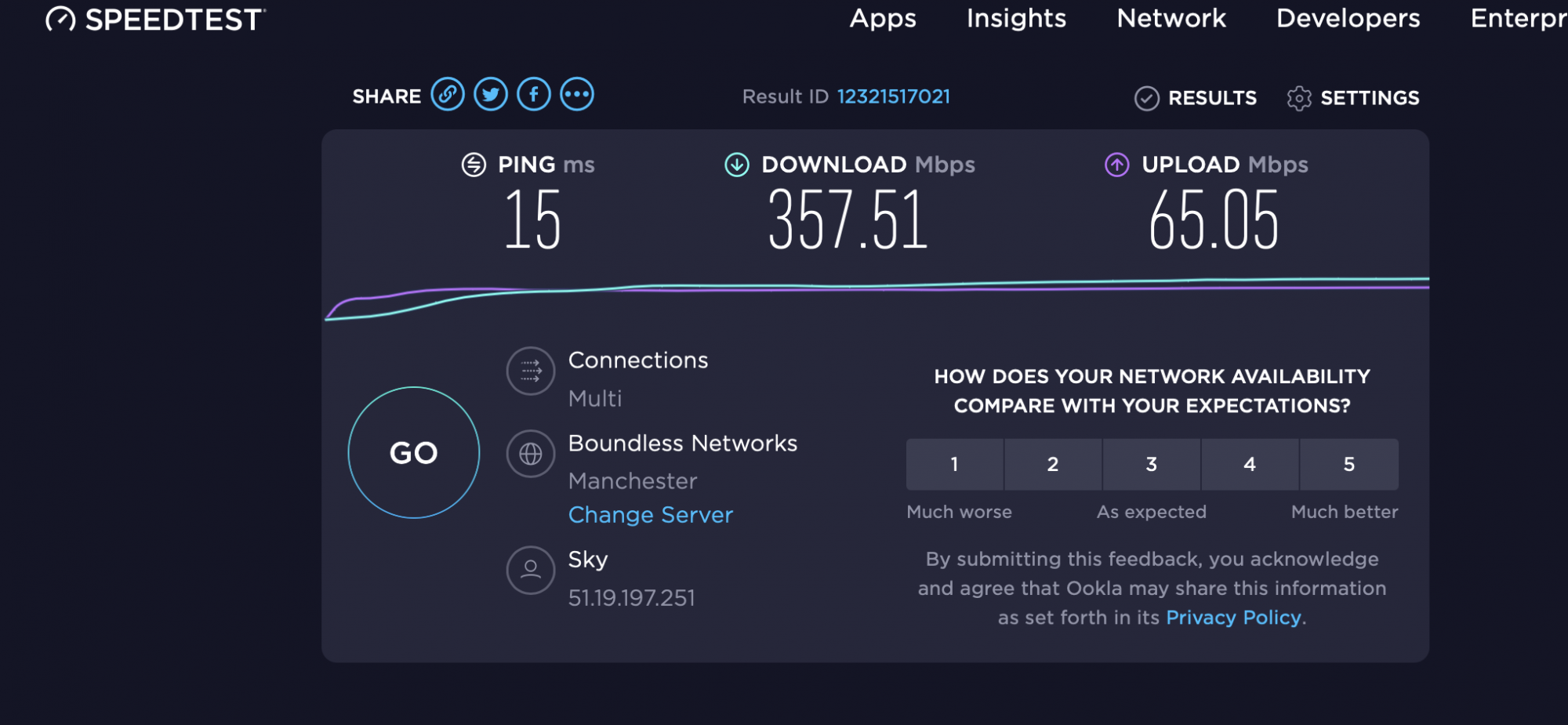Click the Ping icon
This screenshot has width=1568, height=725.
pos(474,165)
